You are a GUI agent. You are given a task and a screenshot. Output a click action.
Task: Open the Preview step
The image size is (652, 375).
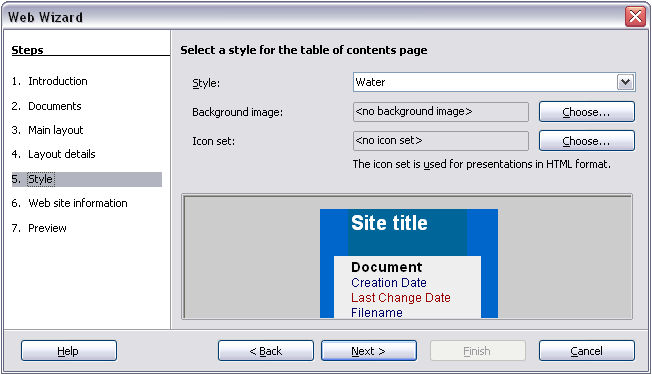click(x=39, y=228)
